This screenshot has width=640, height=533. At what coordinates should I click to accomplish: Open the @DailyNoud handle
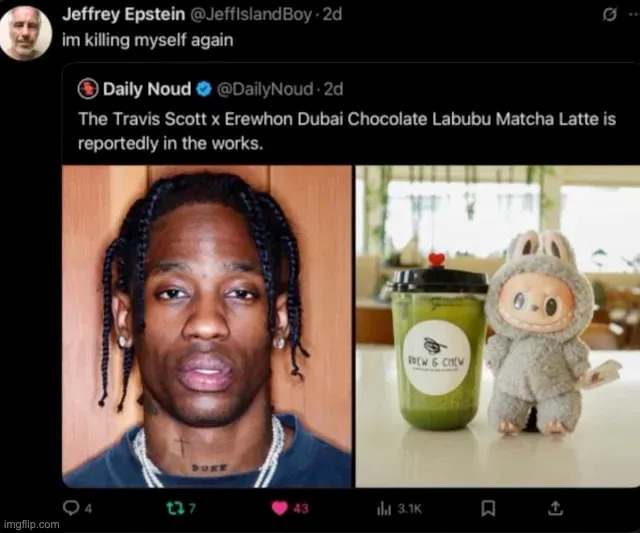click(265, 89)
